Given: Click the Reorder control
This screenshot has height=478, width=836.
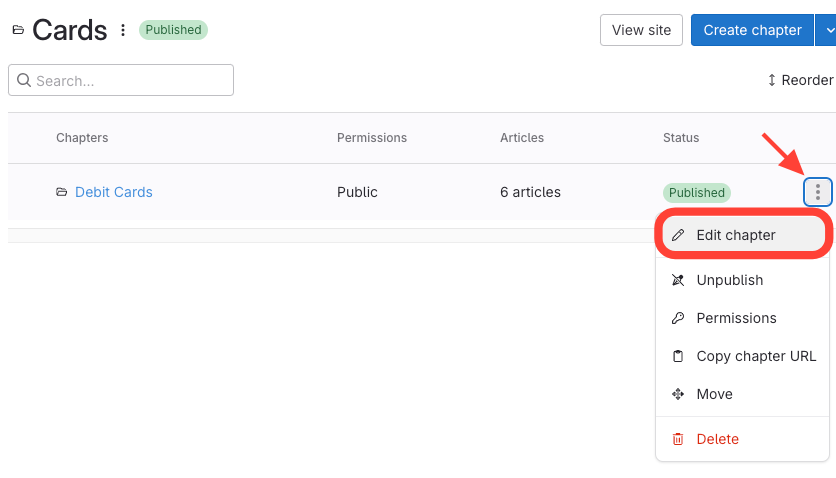Looking at the screenshot, I should click(x=800, y=80).
